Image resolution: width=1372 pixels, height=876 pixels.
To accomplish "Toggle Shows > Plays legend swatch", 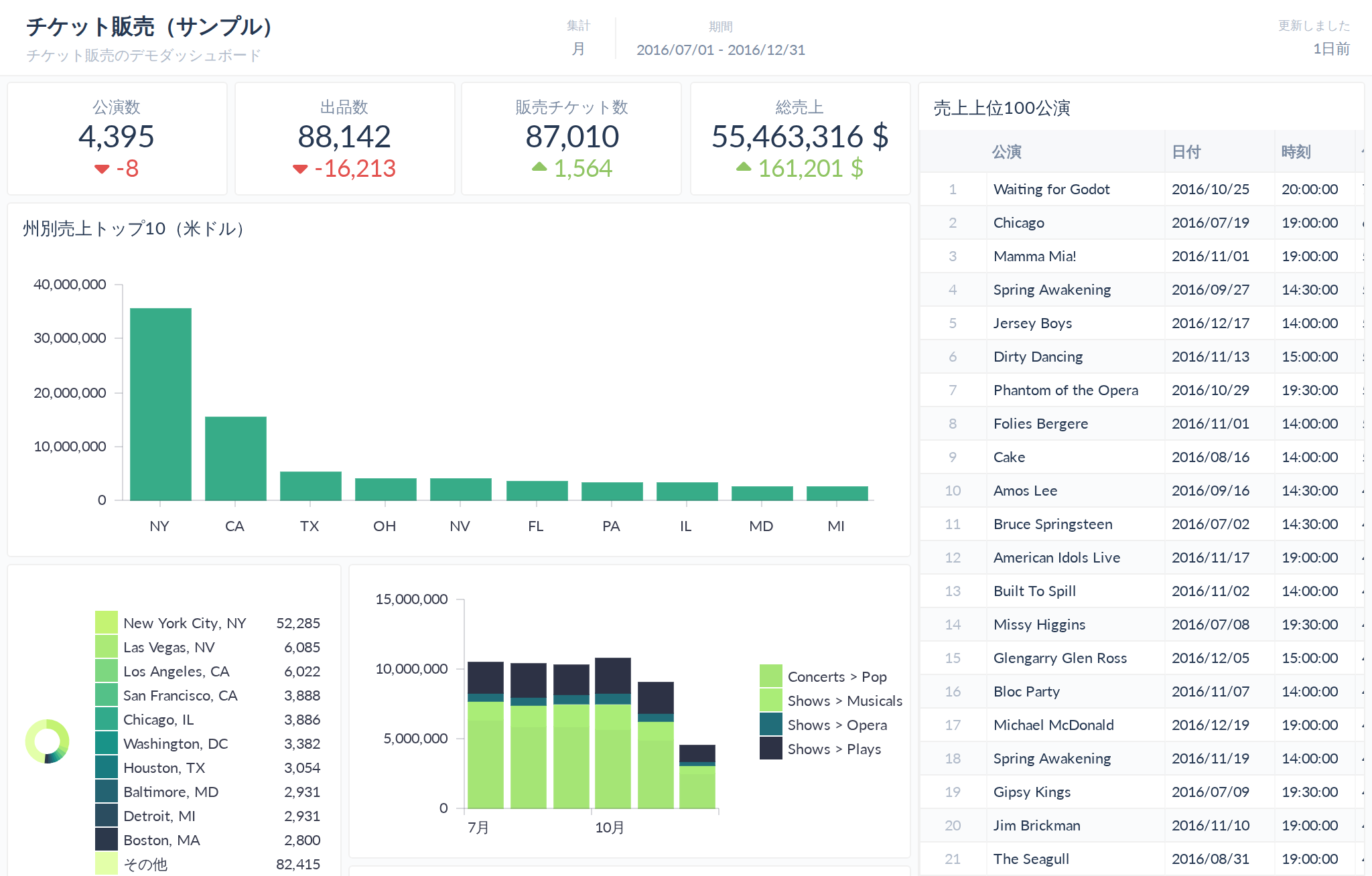I will 771,748.
